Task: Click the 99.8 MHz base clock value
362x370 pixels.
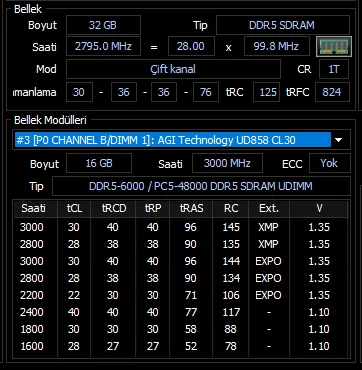Action: click(277, 46)
